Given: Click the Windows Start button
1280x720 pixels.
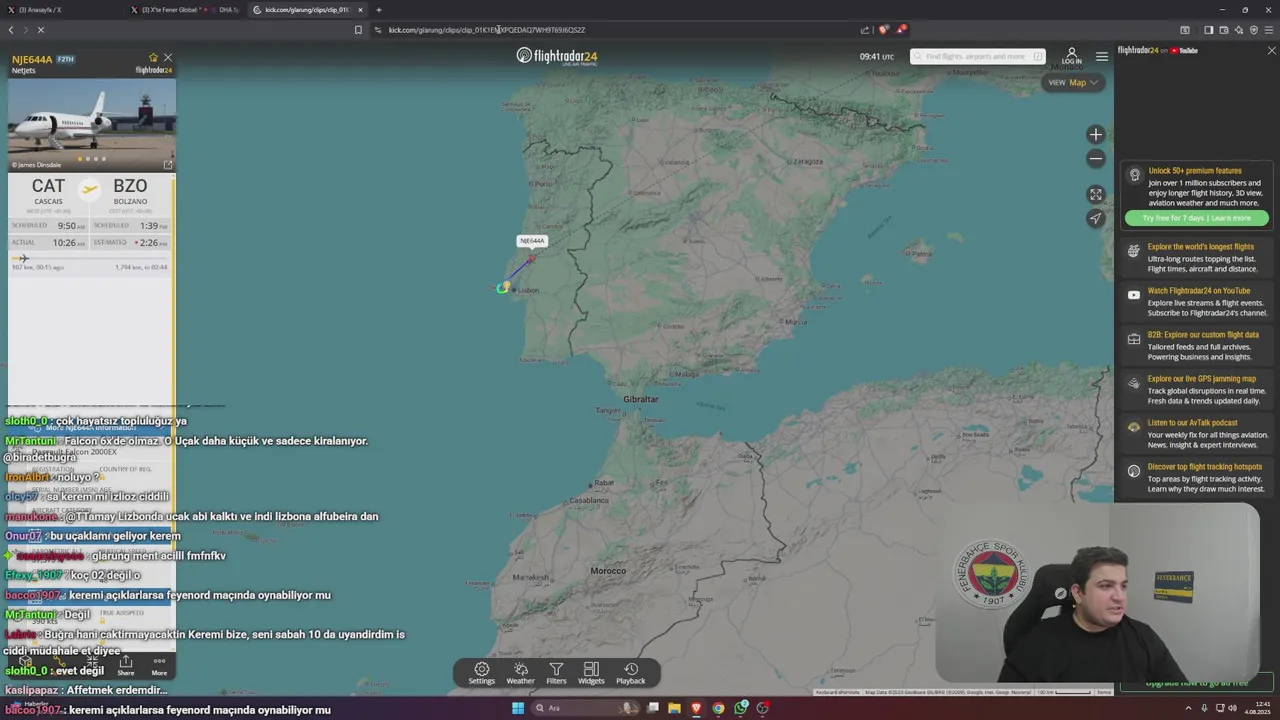Looking at the screenshot, I should (518, 708).
